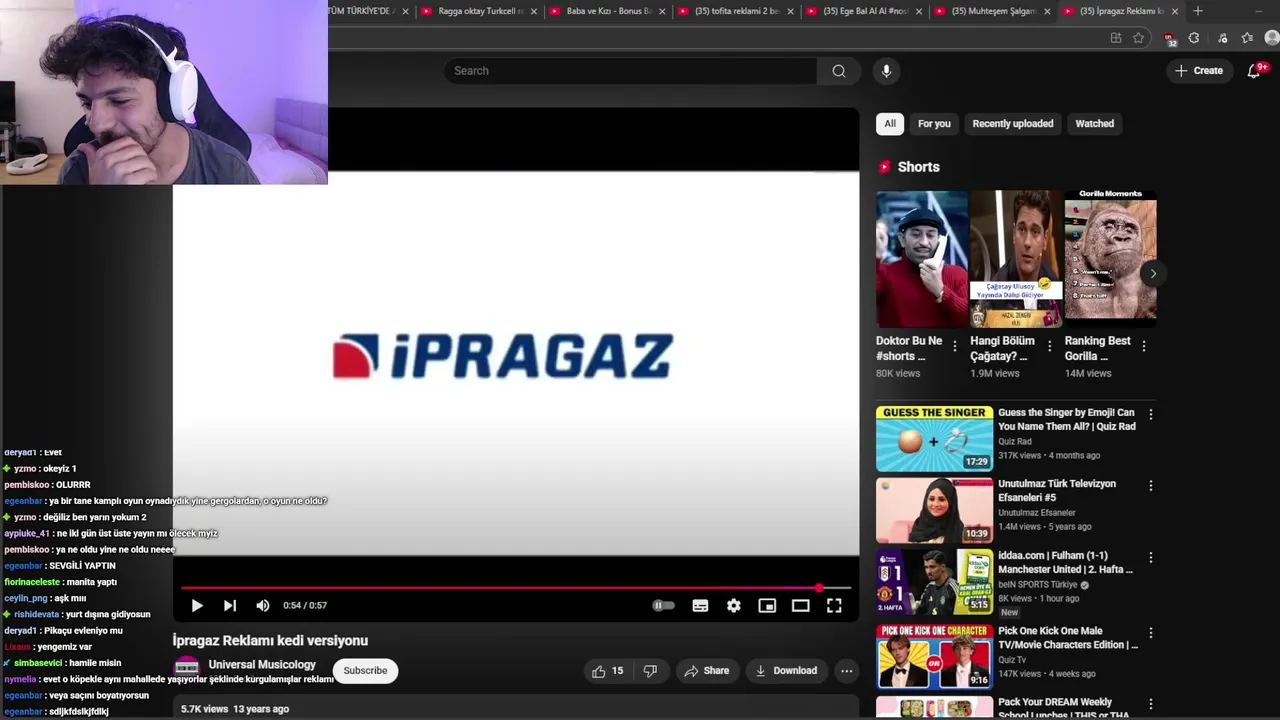
Task: Open beIN SPORTS Türkiye channel name
Action: point(1038,585)
